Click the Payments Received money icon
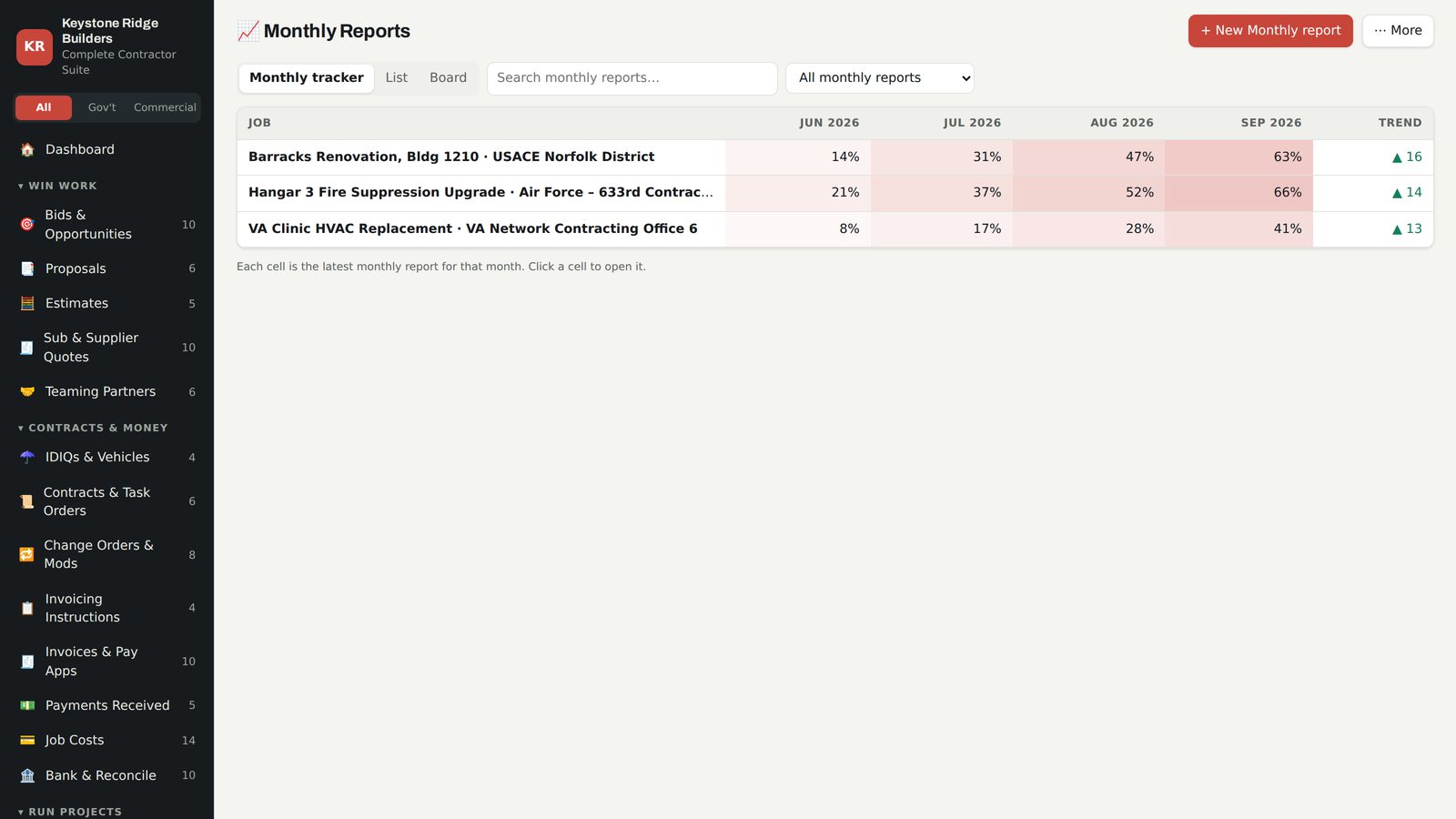Screen dimensions: 1456x819 pyautogui.click(x=27, y=705)
